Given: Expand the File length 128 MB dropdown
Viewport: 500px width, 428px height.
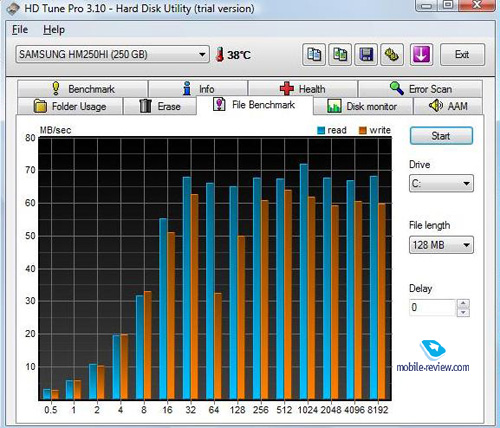Looking at the screenshot, I should tap(441, 245).
